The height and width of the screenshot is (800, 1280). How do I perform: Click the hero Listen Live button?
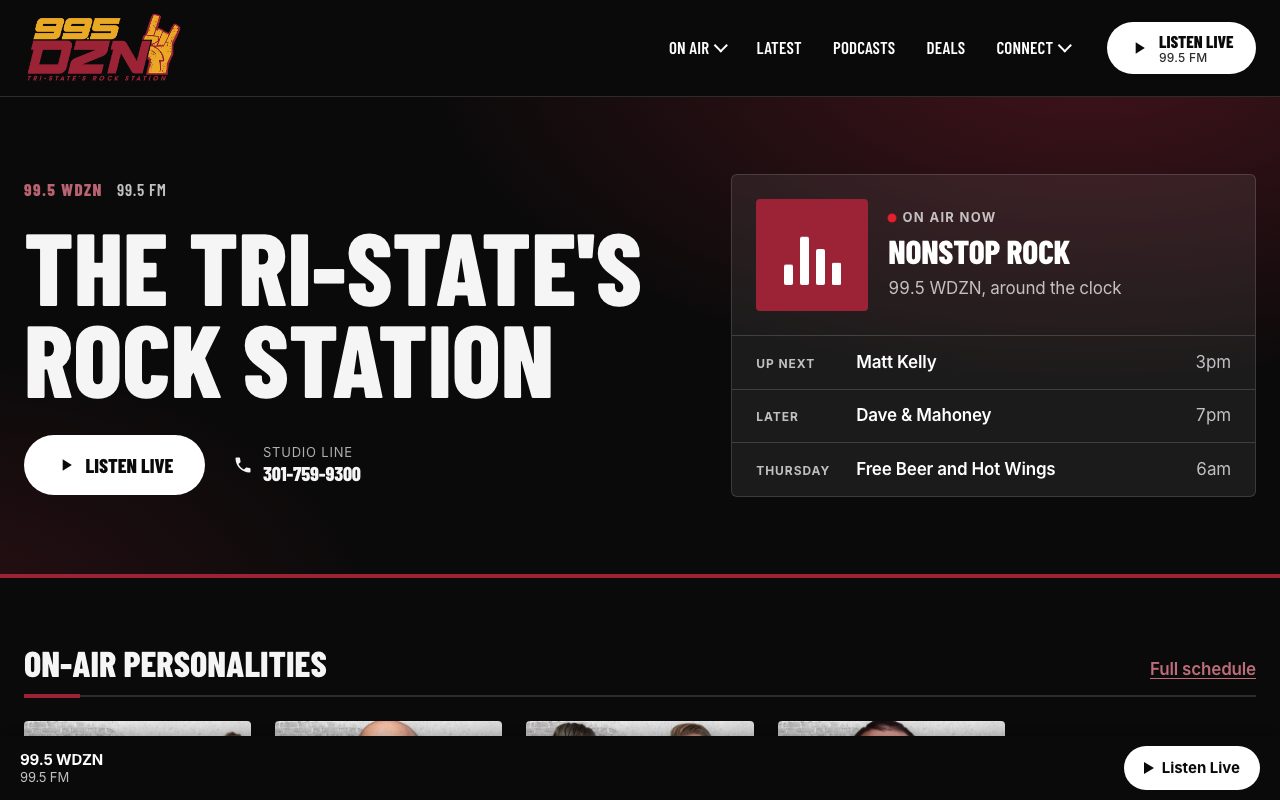click(114, 465)
